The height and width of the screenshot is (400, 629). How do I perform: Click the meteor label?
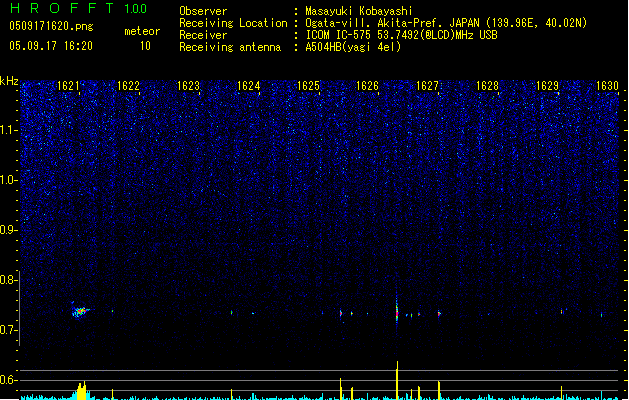142,31
